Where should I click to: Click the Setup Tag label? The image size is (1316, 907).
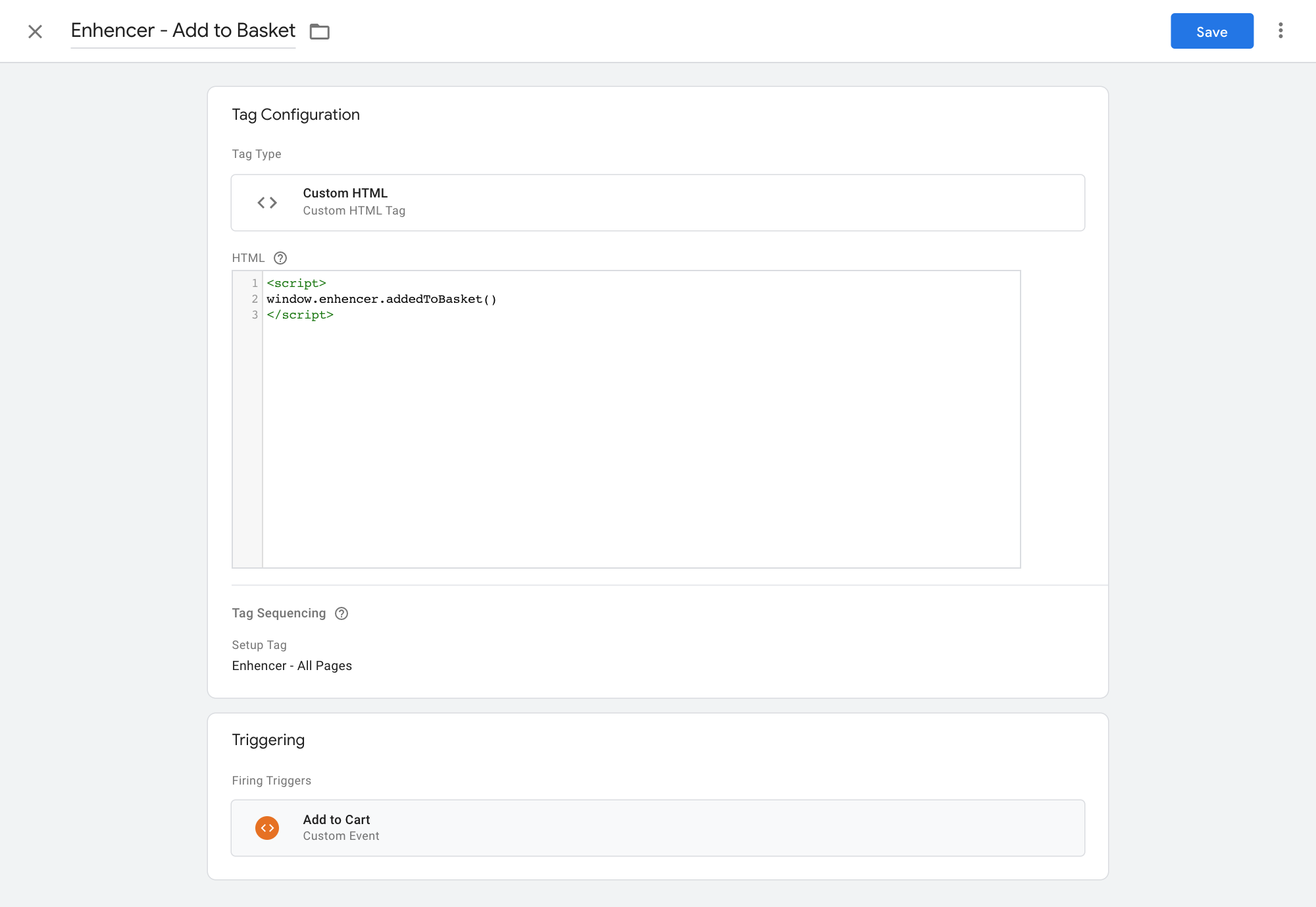[x=259, y=645]
